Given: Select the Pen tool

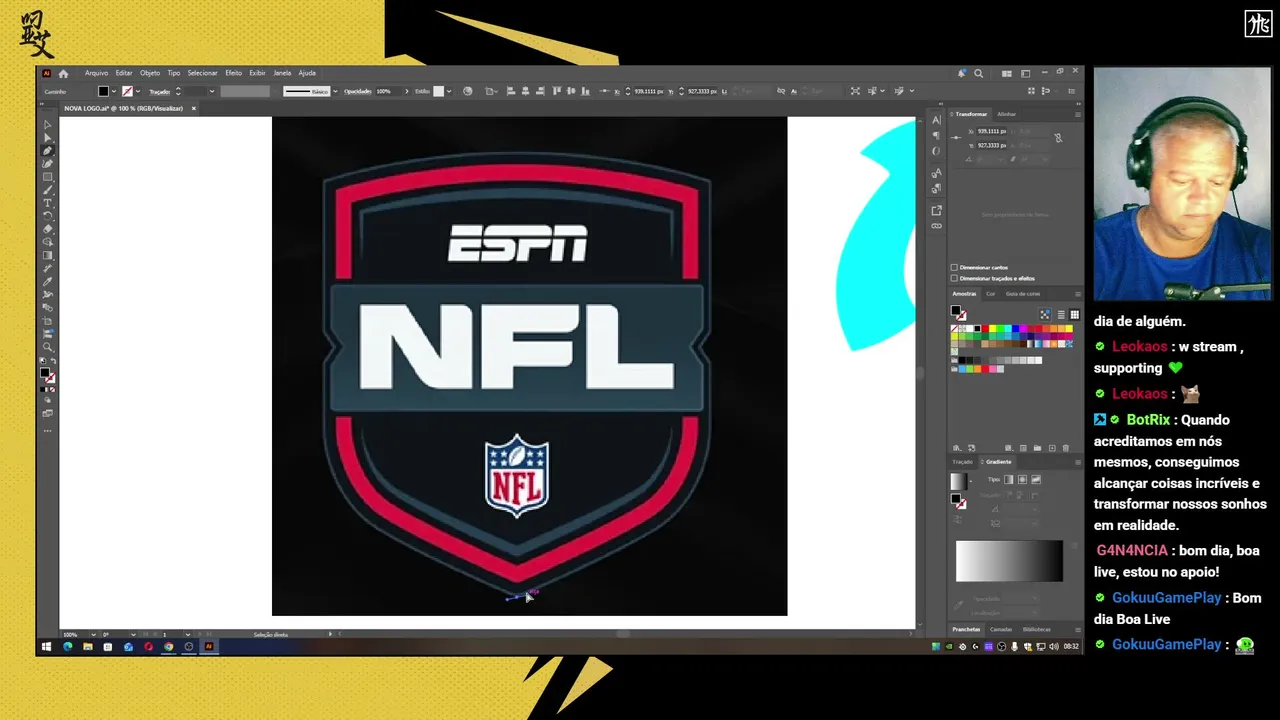Looking at the screenshot, I should pyautogui.click(x=47, y=150).
